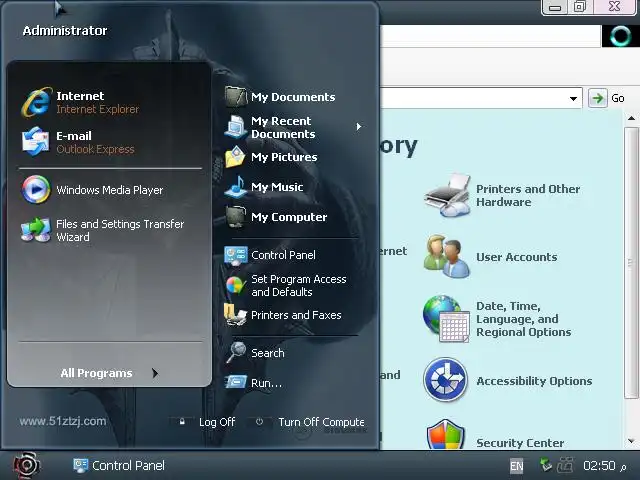Click the Control Panel vertical scrollbar thumb
The width and height of the screenshot is (640, 480).
[x=632, y=262]
